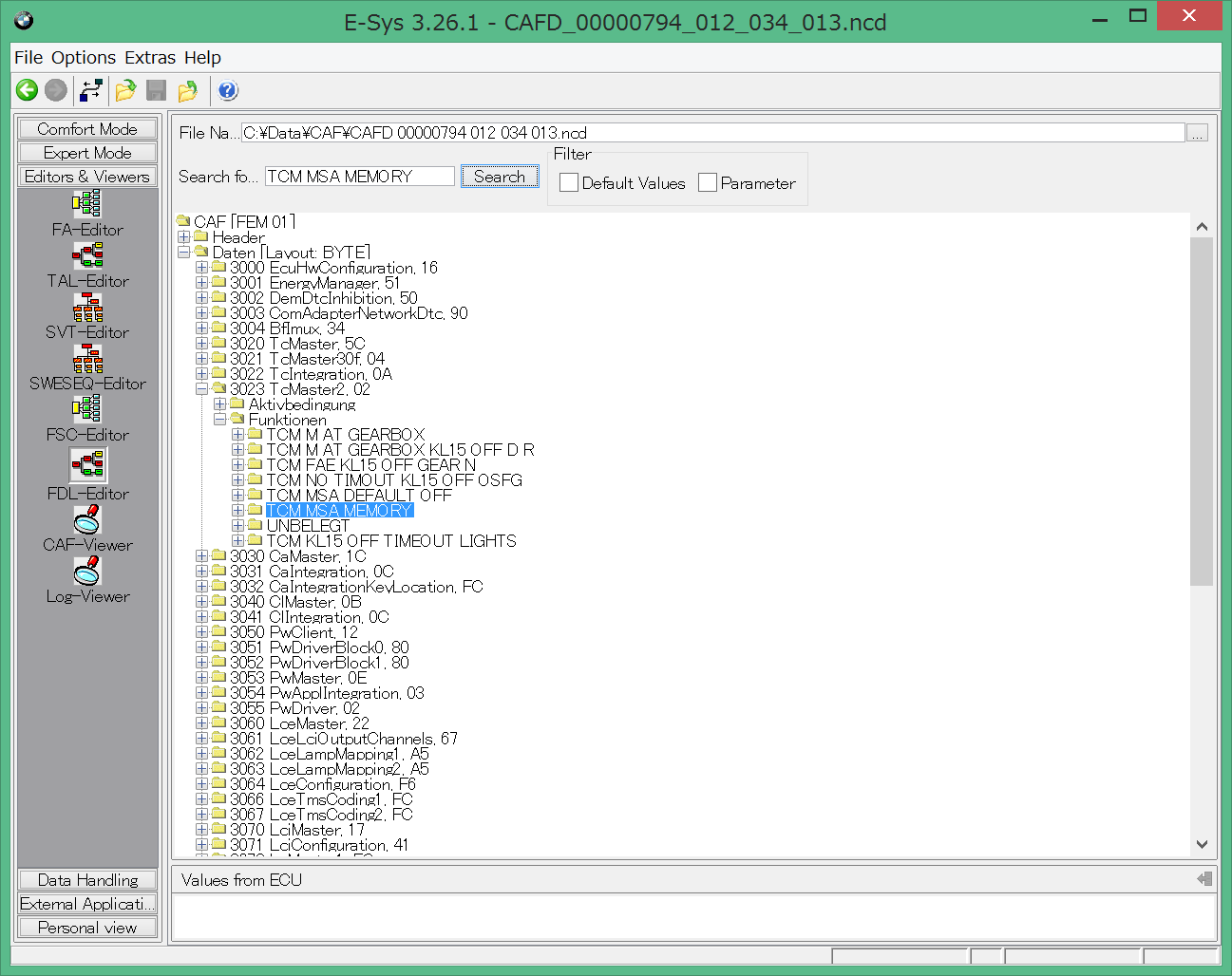This screenshot has width=1232, height=976.
Task: Open the SVT-Editor icon
Action: (87, 306)
